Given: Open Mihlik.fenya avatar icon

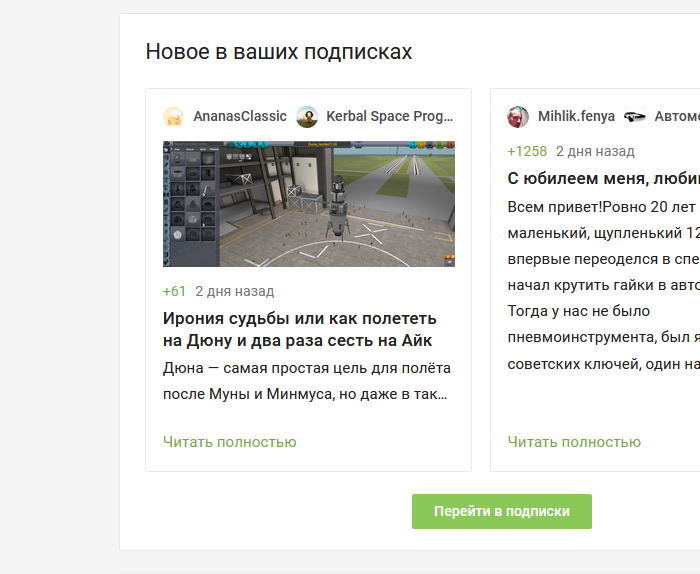Looking at the screenshot, I should (518, 117).
